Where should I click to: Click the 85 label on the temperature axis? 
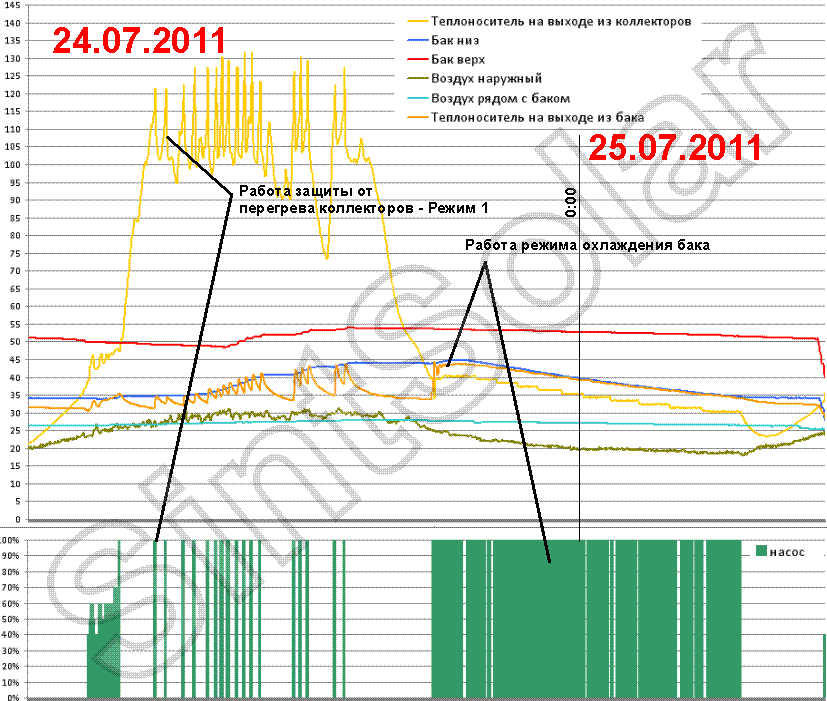15,218
